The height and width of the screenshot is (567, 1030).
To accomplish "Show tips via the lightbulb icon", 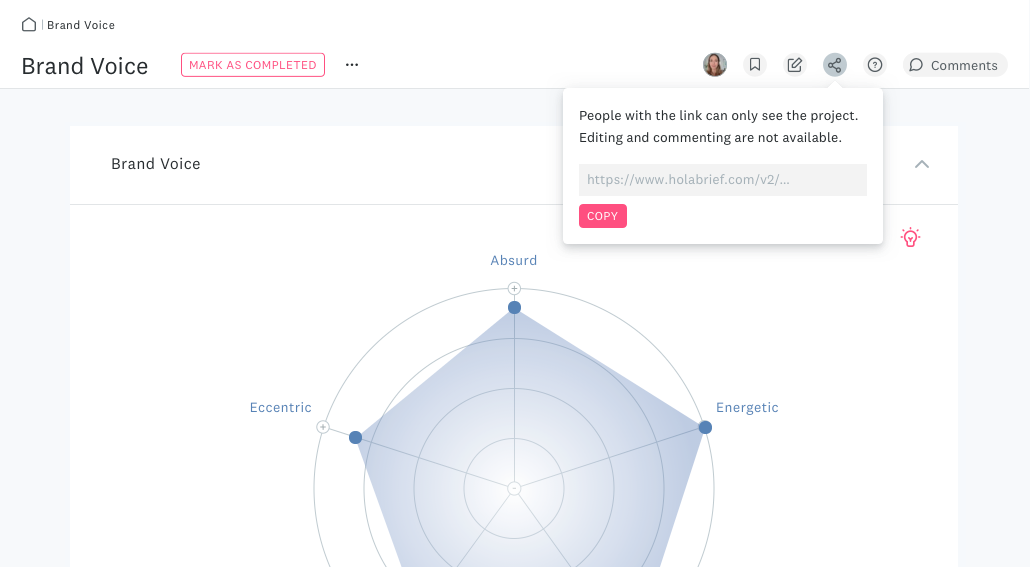I will click(910, 237).
